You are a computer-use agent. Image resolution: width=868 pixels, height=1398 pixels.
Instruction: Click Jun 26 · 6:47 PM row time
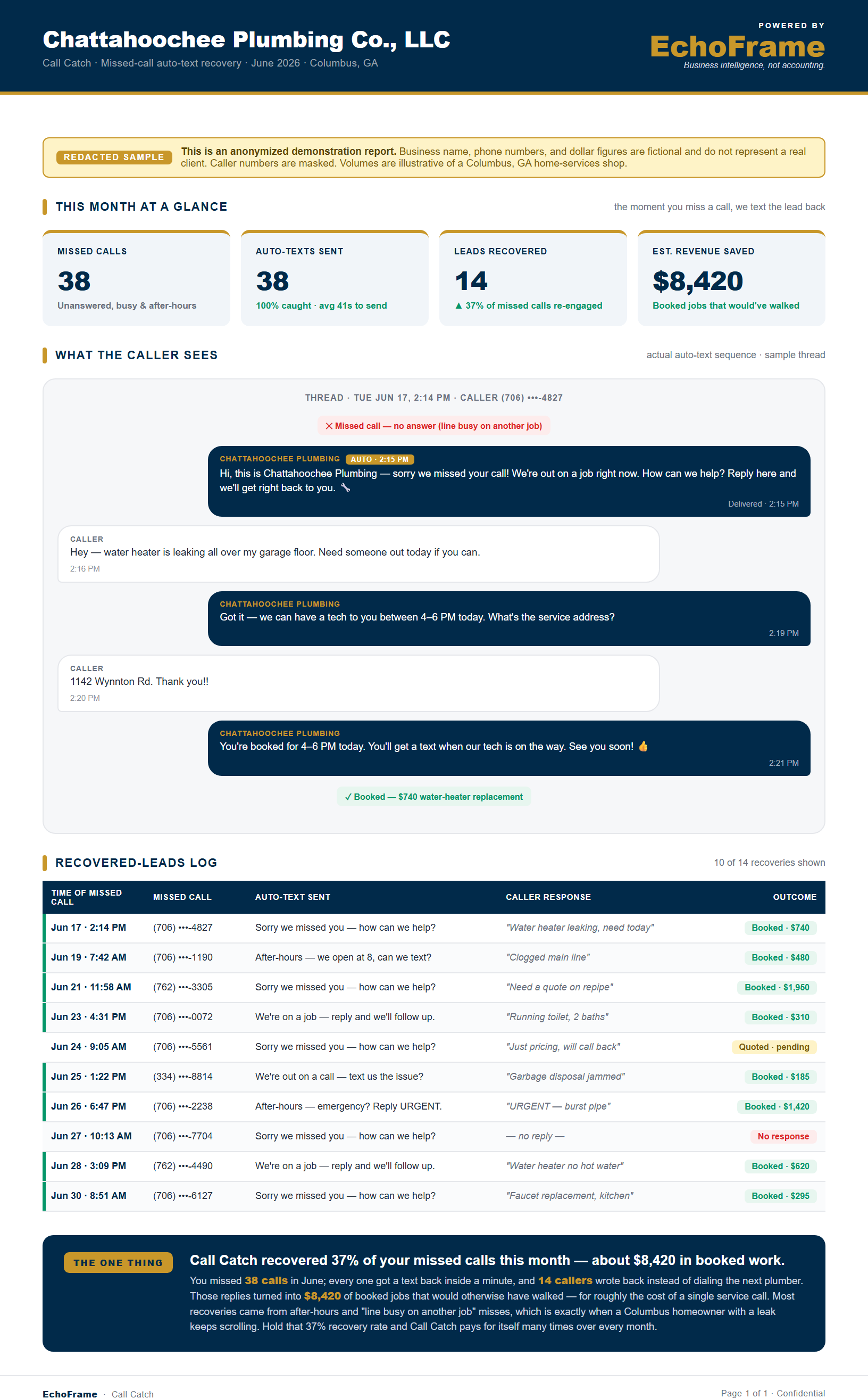tap(88, 1107)
